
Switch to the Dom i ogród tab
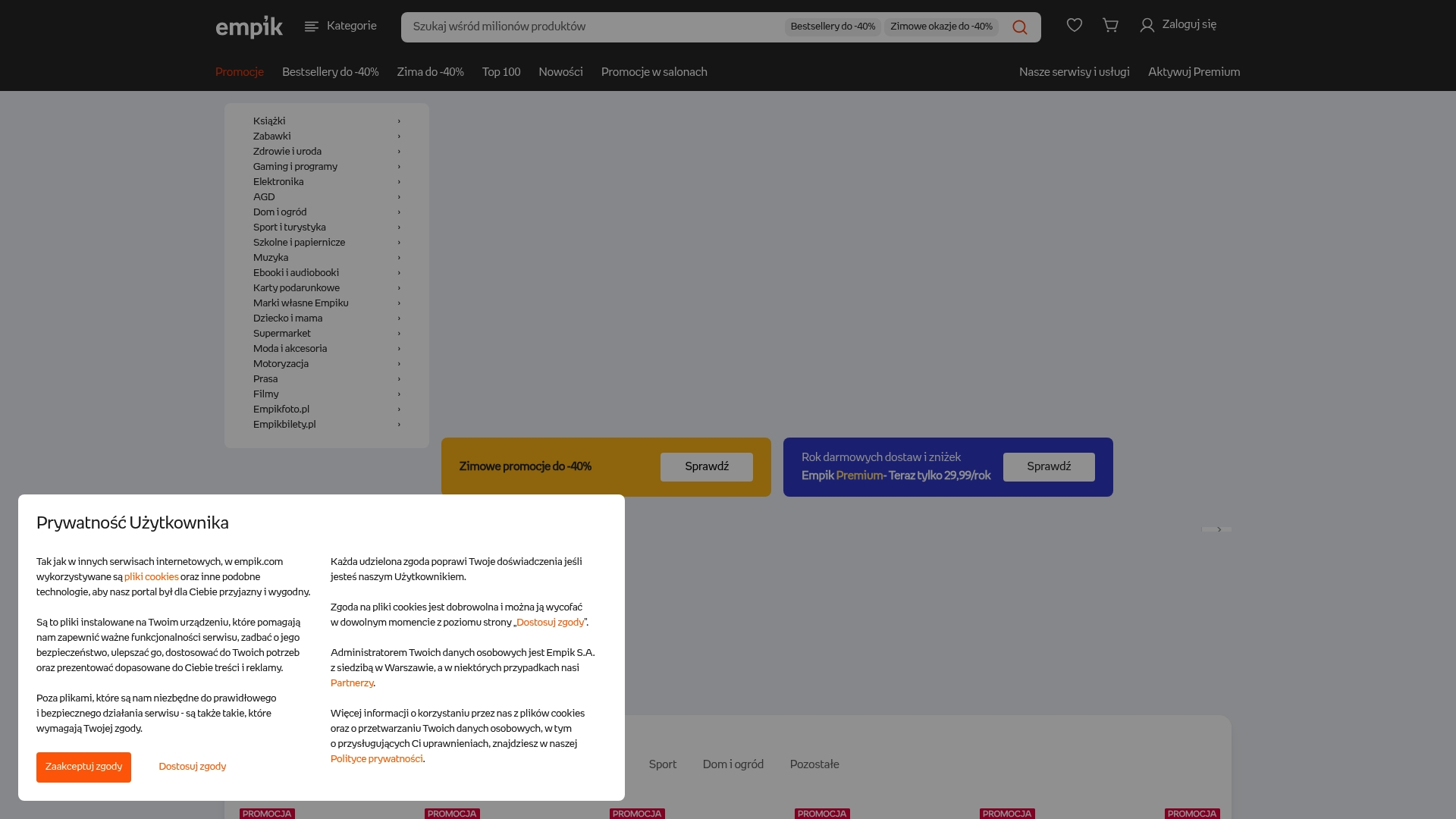pos(733,764)
